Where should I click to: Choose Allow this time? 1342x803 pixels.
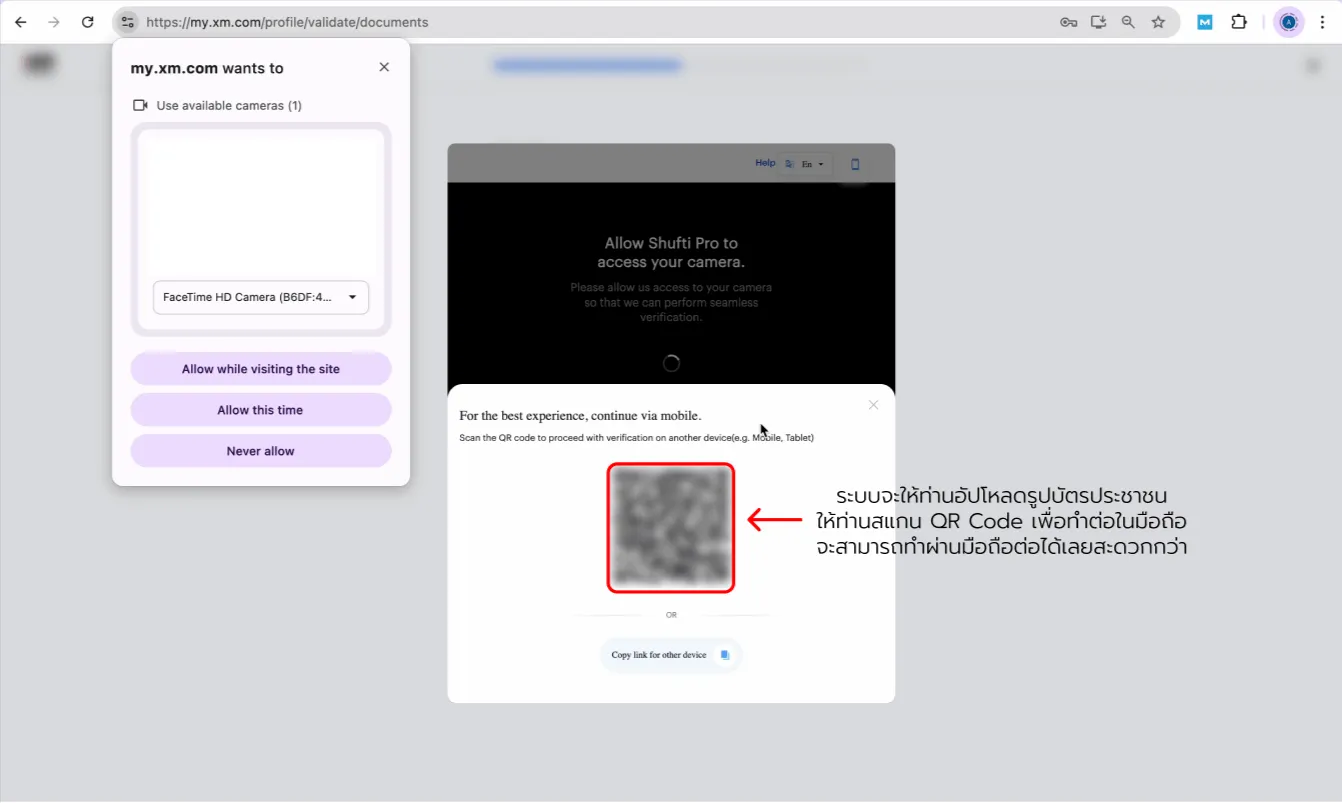(261, 410)
